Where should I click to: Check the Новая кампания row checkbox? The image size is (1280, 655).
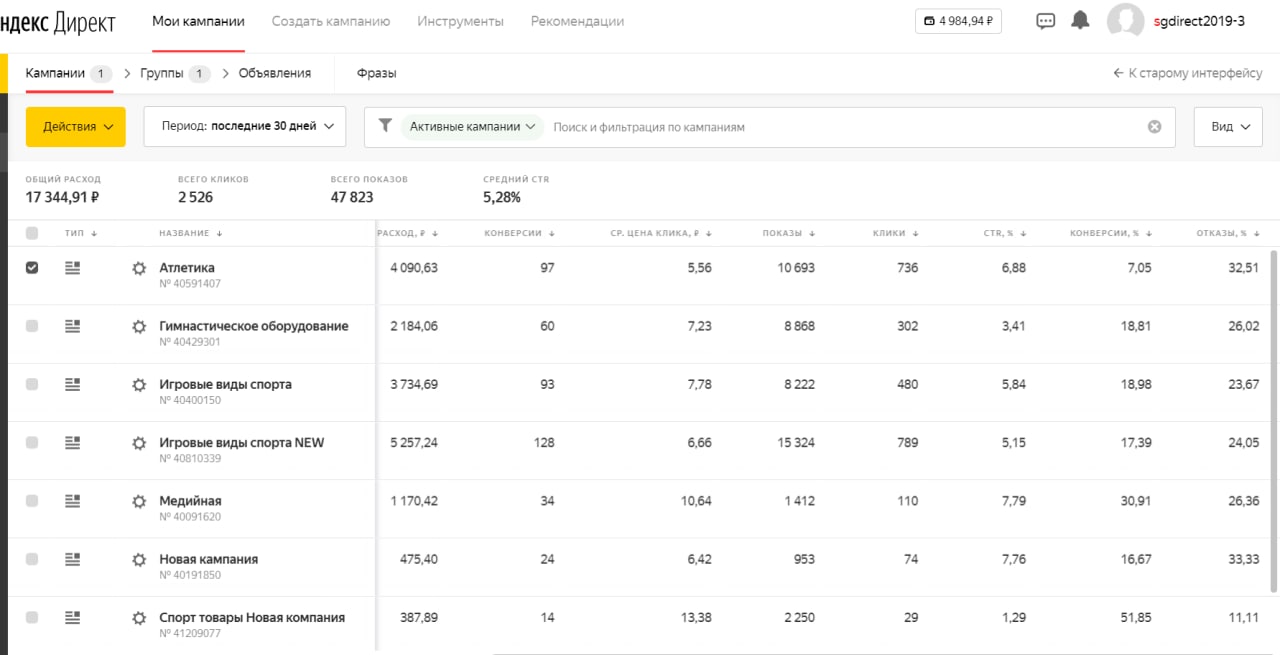[x=32, y=559]
